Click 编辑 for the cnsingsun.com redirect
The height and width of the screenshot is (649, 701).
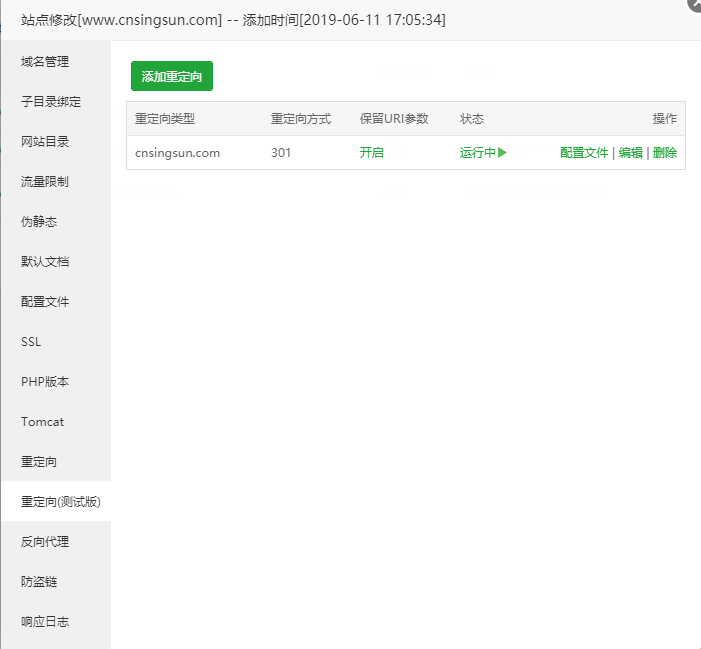point(630,153)
